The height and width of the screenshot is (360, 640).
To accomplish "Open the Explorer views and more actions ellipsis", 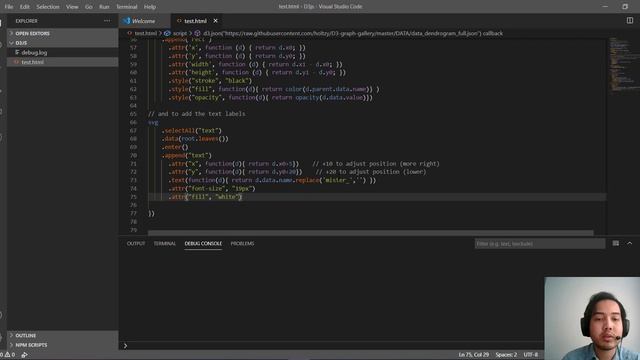I will [x=107, y=21].
